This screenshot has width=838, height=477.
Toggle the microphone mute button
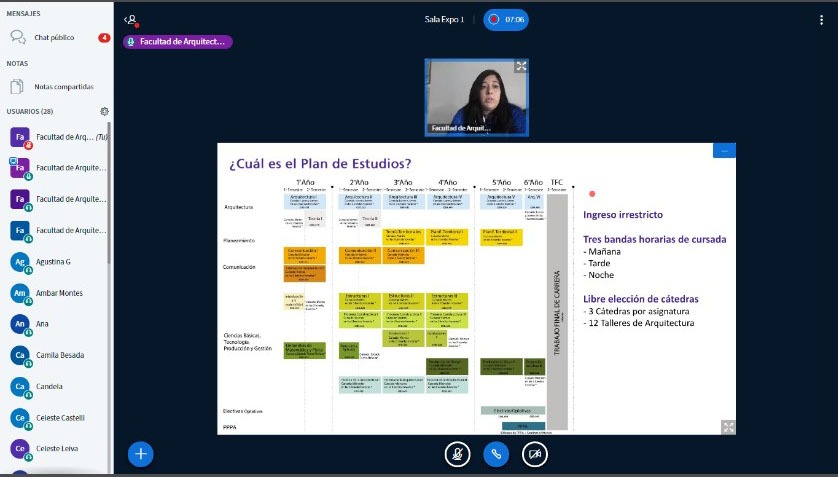pyautogui.click(x=457, y=454)
